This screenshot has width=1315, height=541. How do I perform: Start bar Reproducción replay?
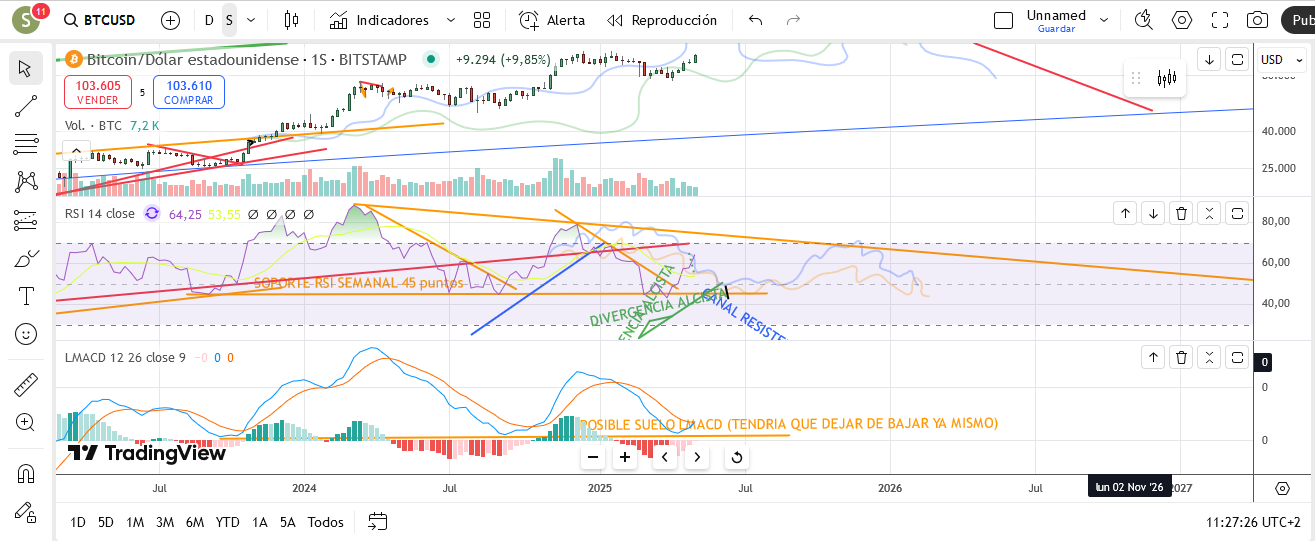coord(662,20)
